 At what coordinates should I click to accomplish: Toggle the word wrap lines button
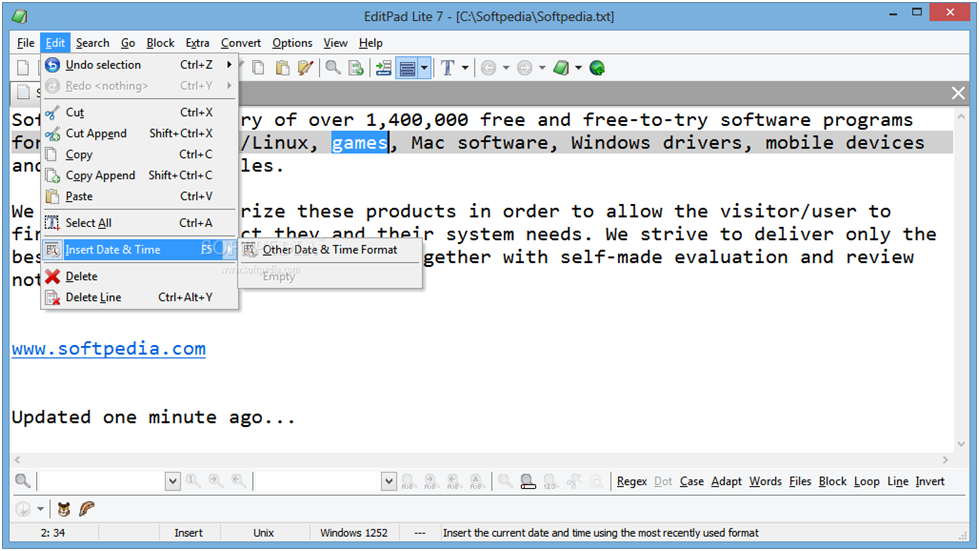tap(407, 68)
